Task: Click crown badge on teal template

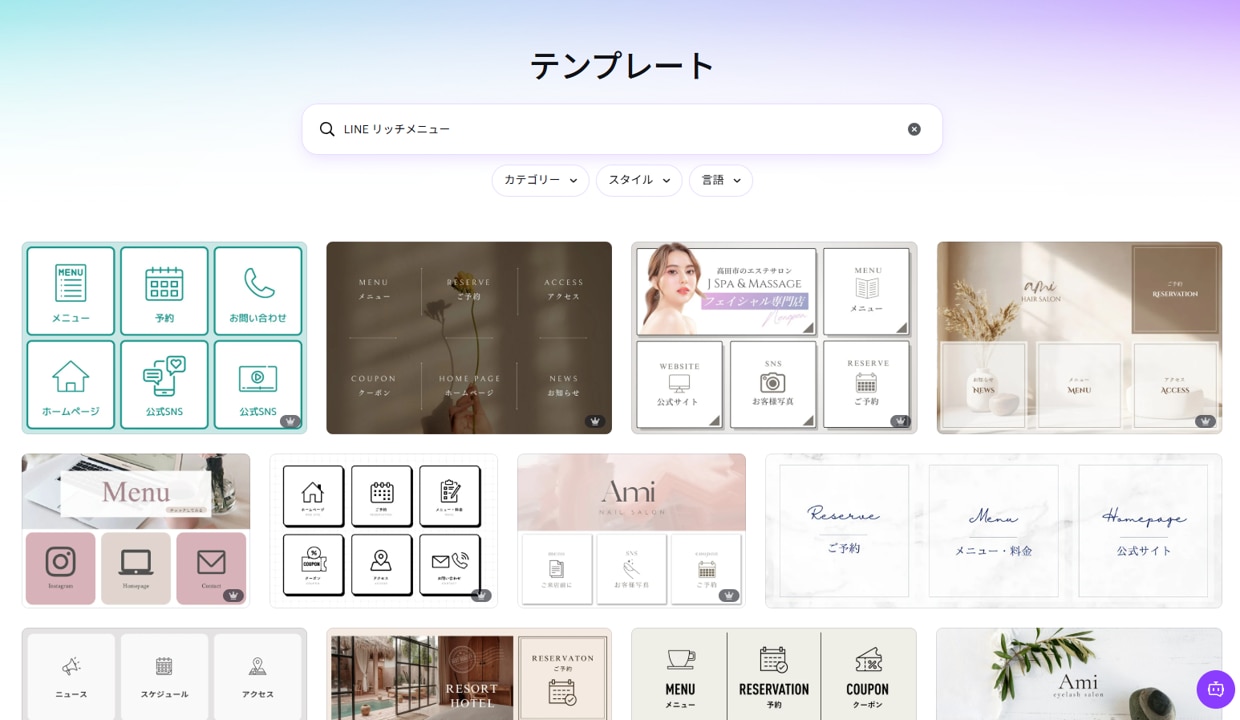Action: [x=290, y=421]
